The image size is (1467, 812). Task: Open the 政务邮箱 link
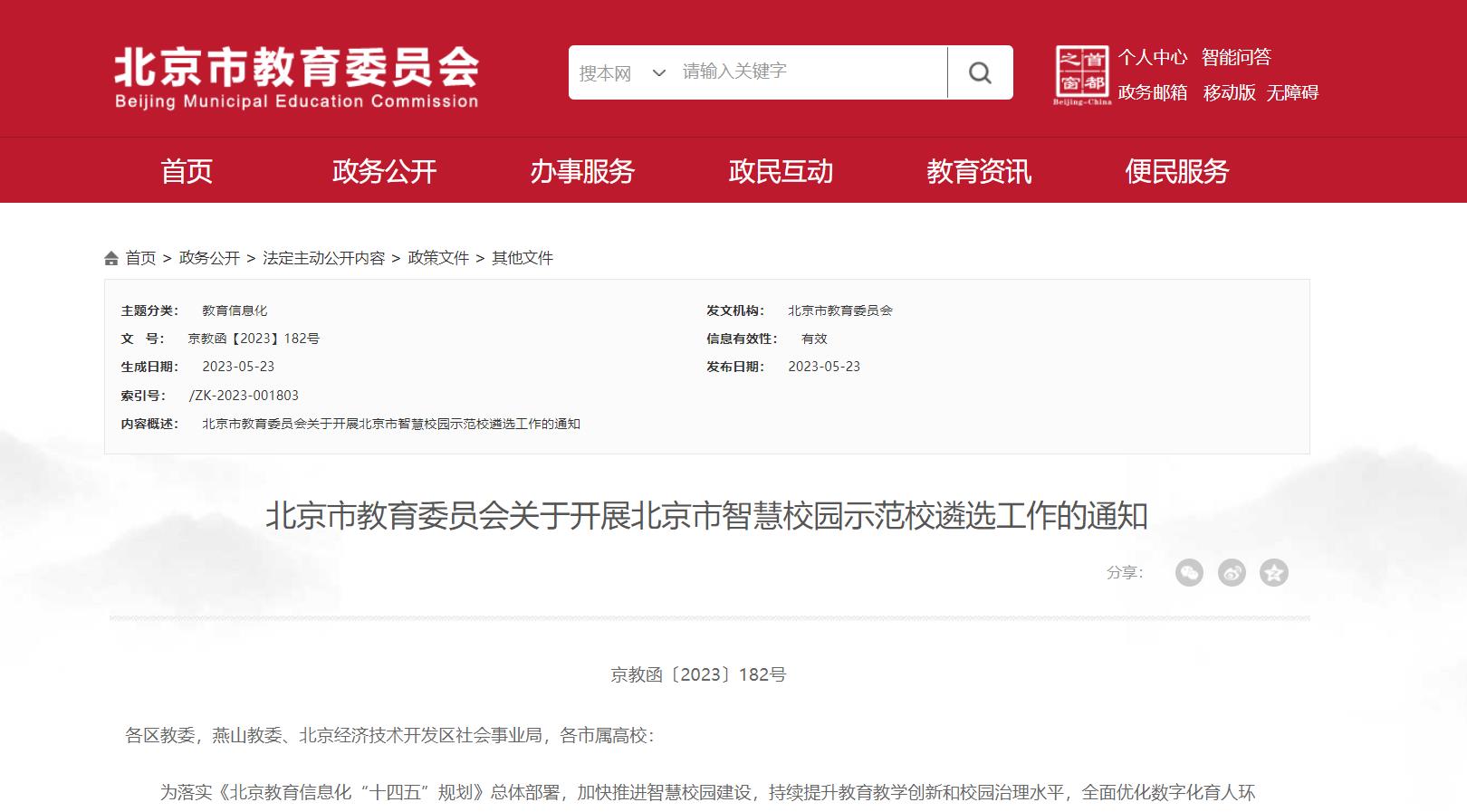point(1152,92)
